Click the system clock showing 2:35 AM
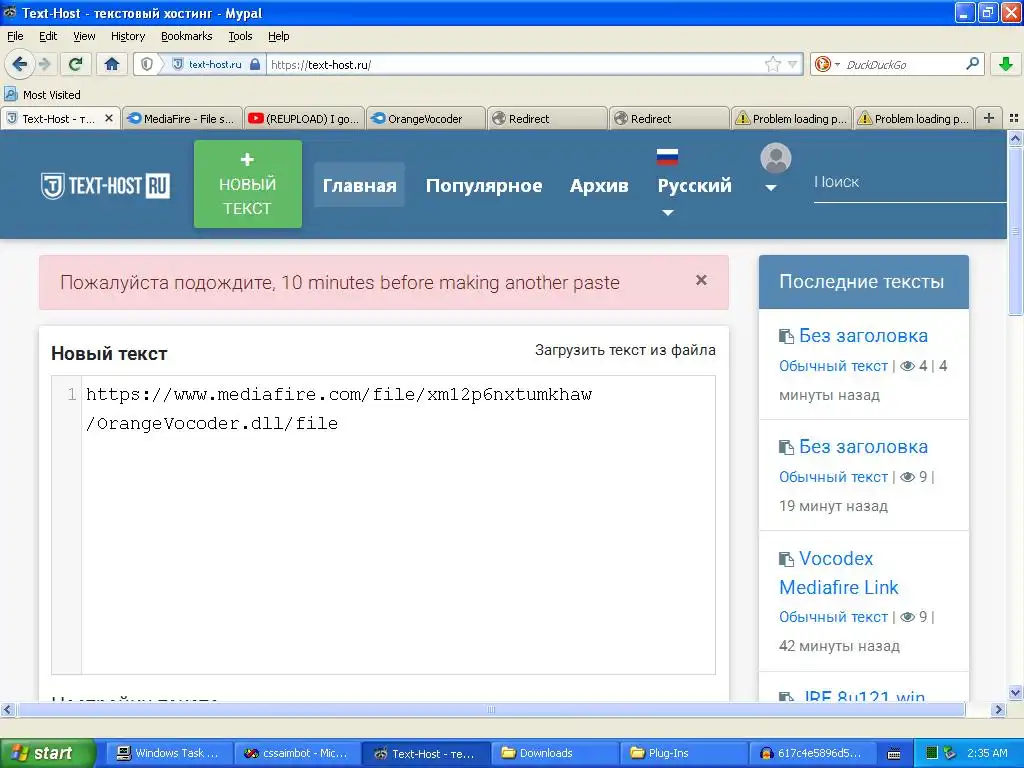Screen dimensions: 1024x768 click(987, 753)
